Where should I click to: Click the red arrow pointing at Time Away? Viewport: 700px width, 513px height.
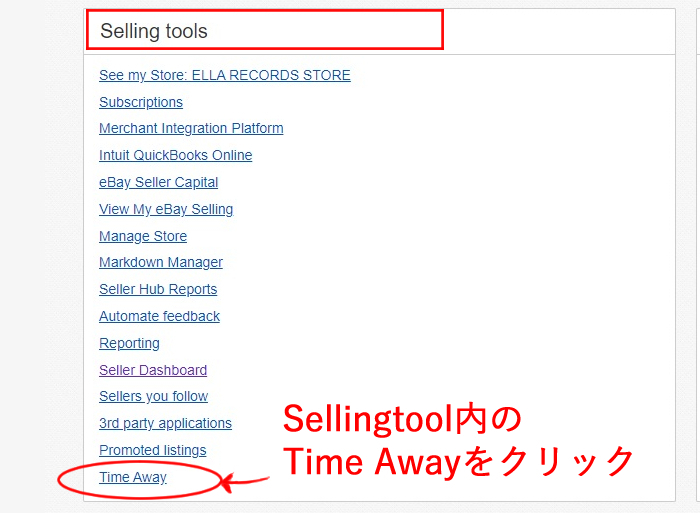click(x=245, y=482)
